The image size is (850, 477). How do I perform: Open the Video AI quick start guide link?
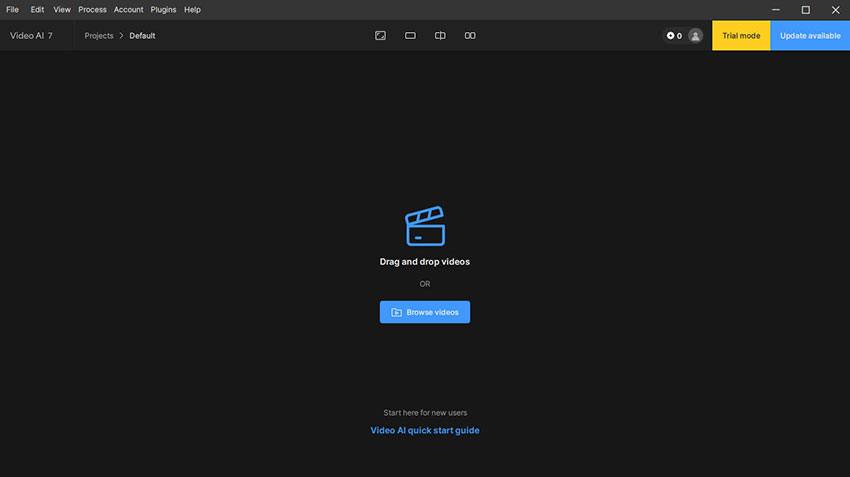[x=425, y=431]
